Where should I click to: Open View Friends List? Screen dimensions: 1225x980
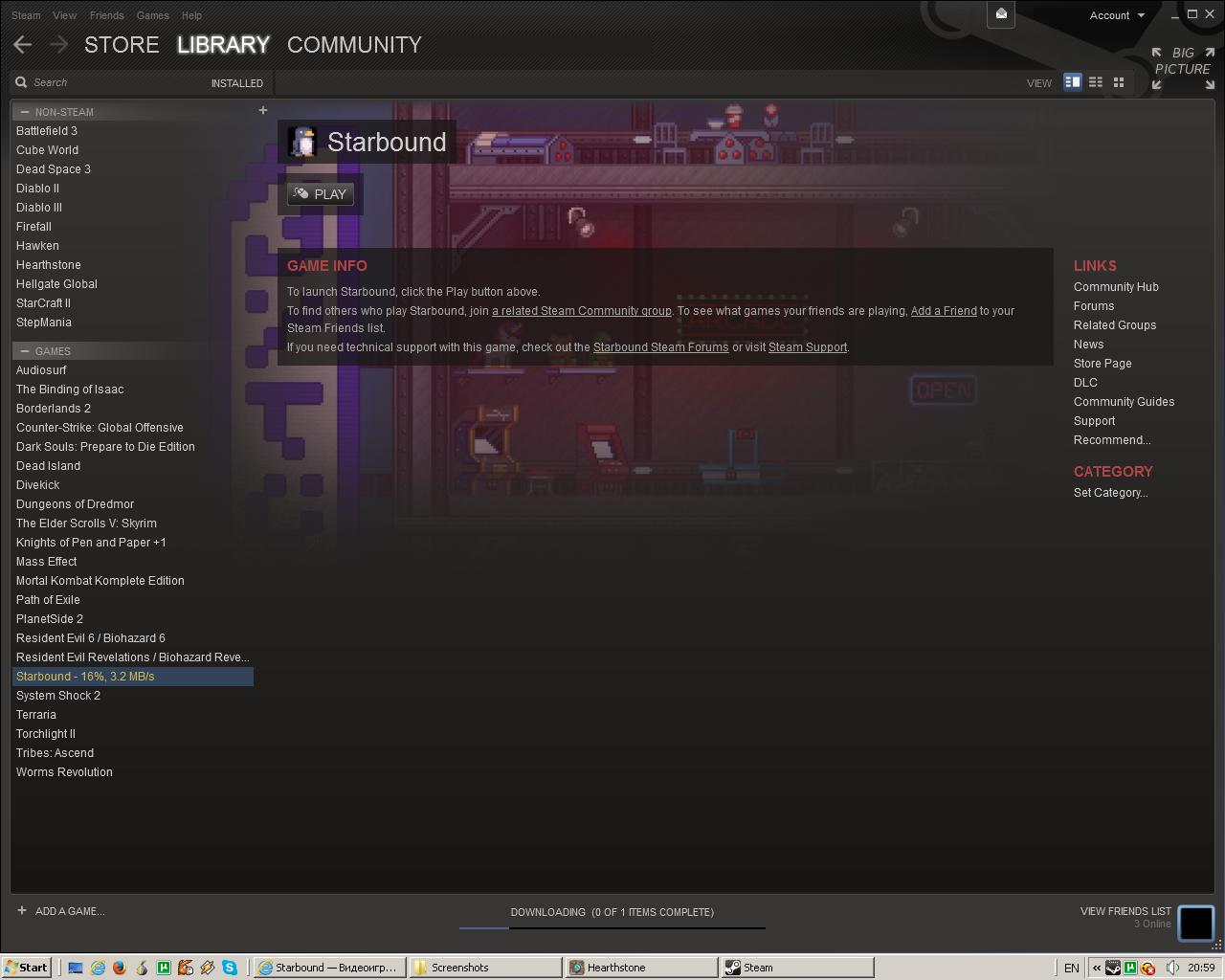(1125, 911)
